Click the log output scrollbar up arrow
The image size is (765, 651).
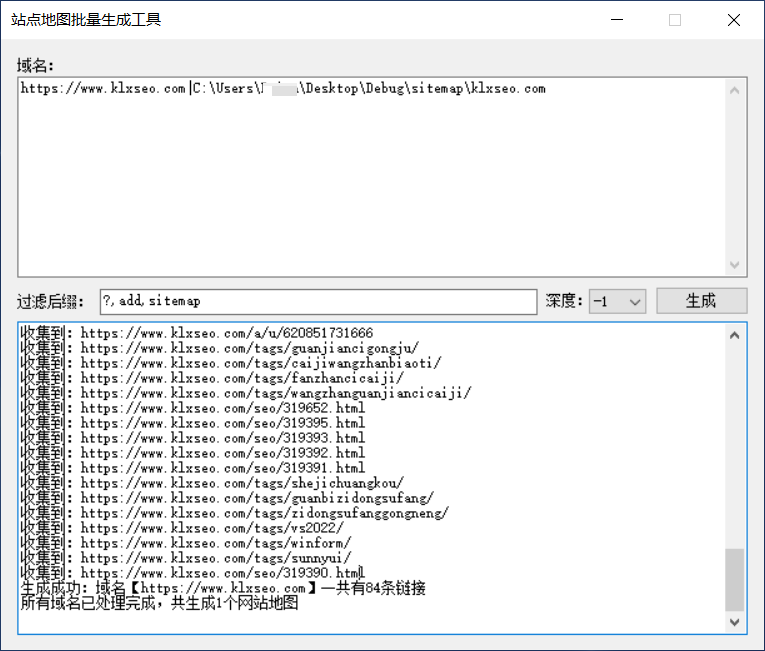coord(734,335)
